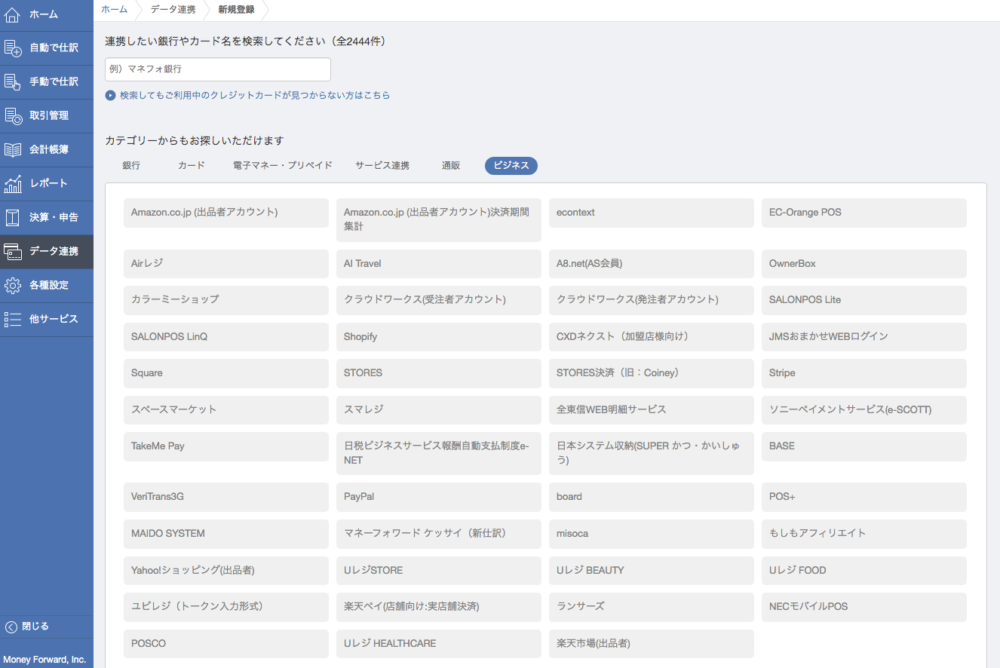Click the 他サービス list icon
1000x668 pixels.
12,319
